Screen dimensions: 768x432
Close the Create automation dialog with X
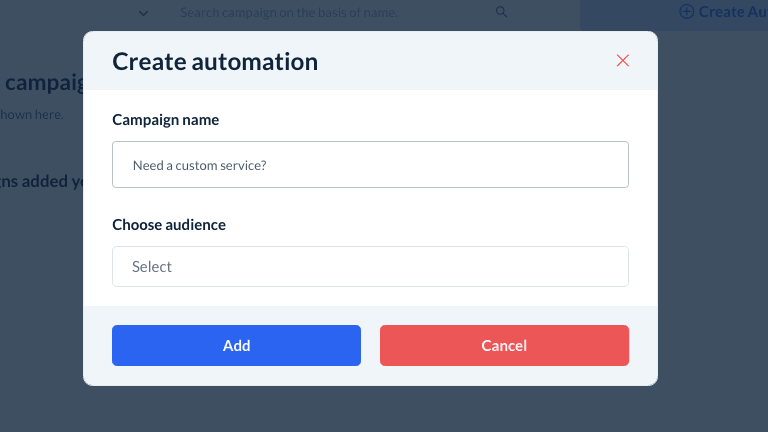click(623, 61)
